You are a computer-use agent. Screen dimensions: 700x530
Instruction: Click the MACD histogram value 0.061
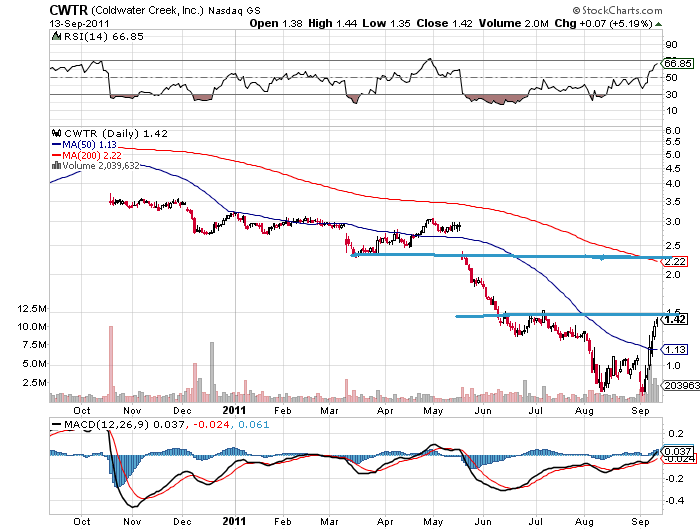coord(253,425)
